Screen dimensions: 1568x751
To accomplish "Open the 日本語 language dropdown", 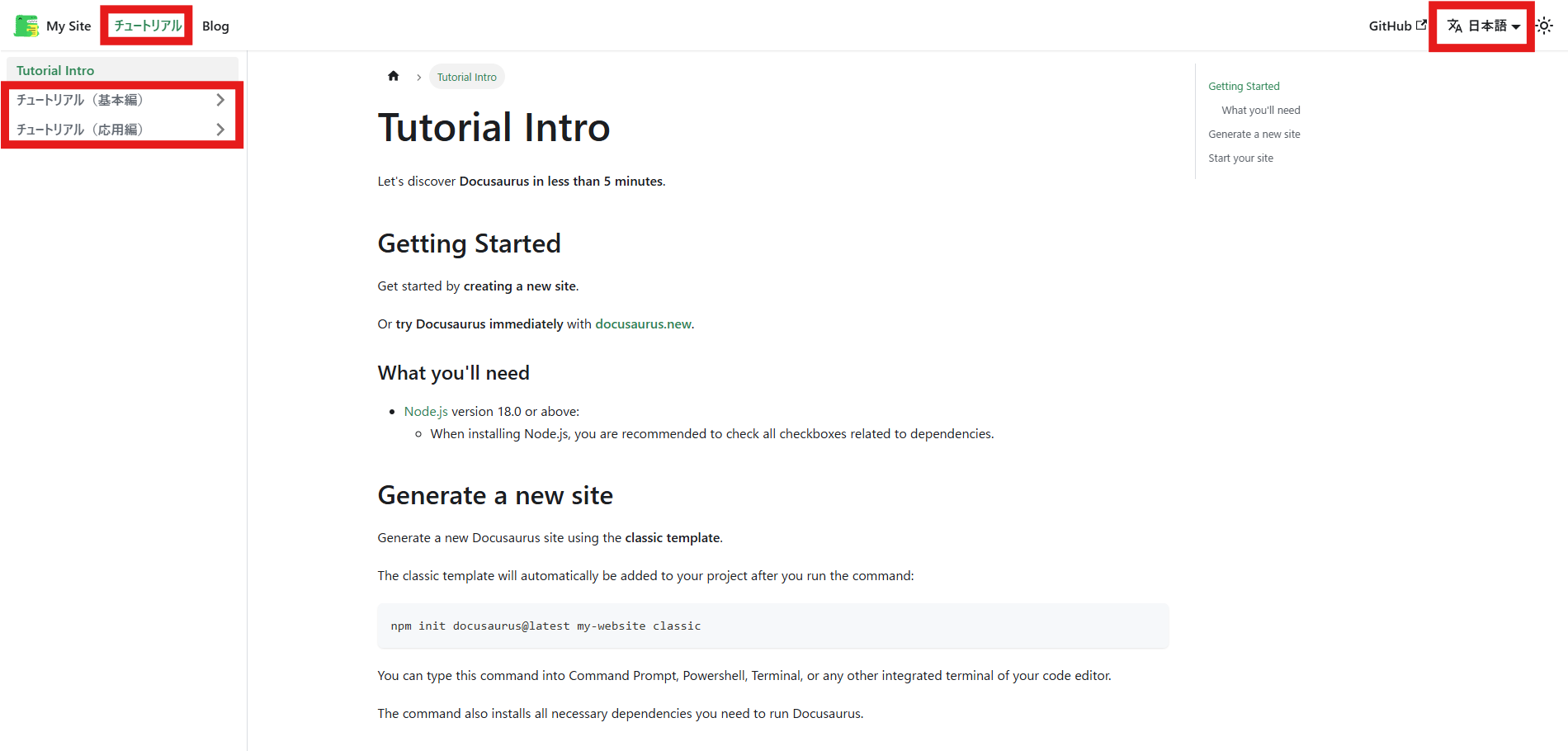I will 1483,26.
